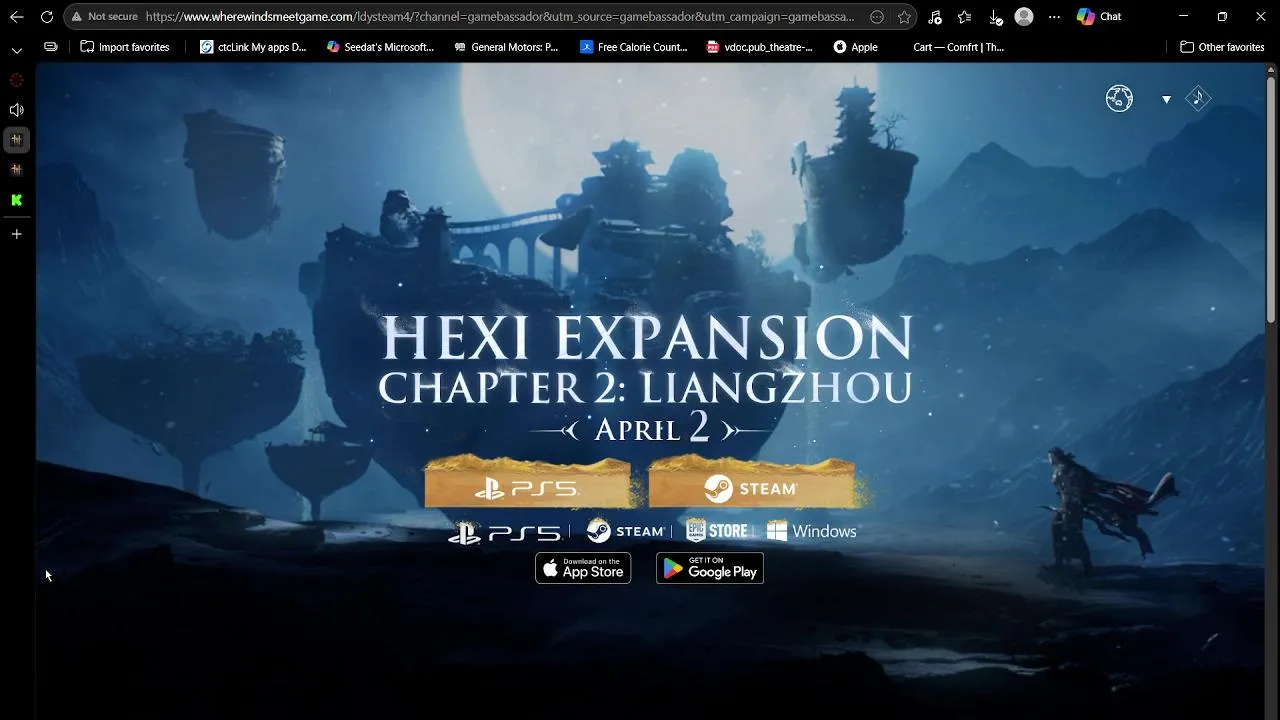This screenshot has width=1280, height=720.
Task: Open the Other favorites folder
Action: [1222, 47]
